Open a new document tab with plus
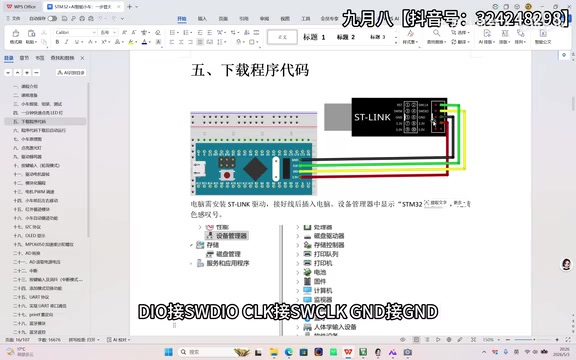The height and width of the screenshot is (360, 576). point(129,7)
